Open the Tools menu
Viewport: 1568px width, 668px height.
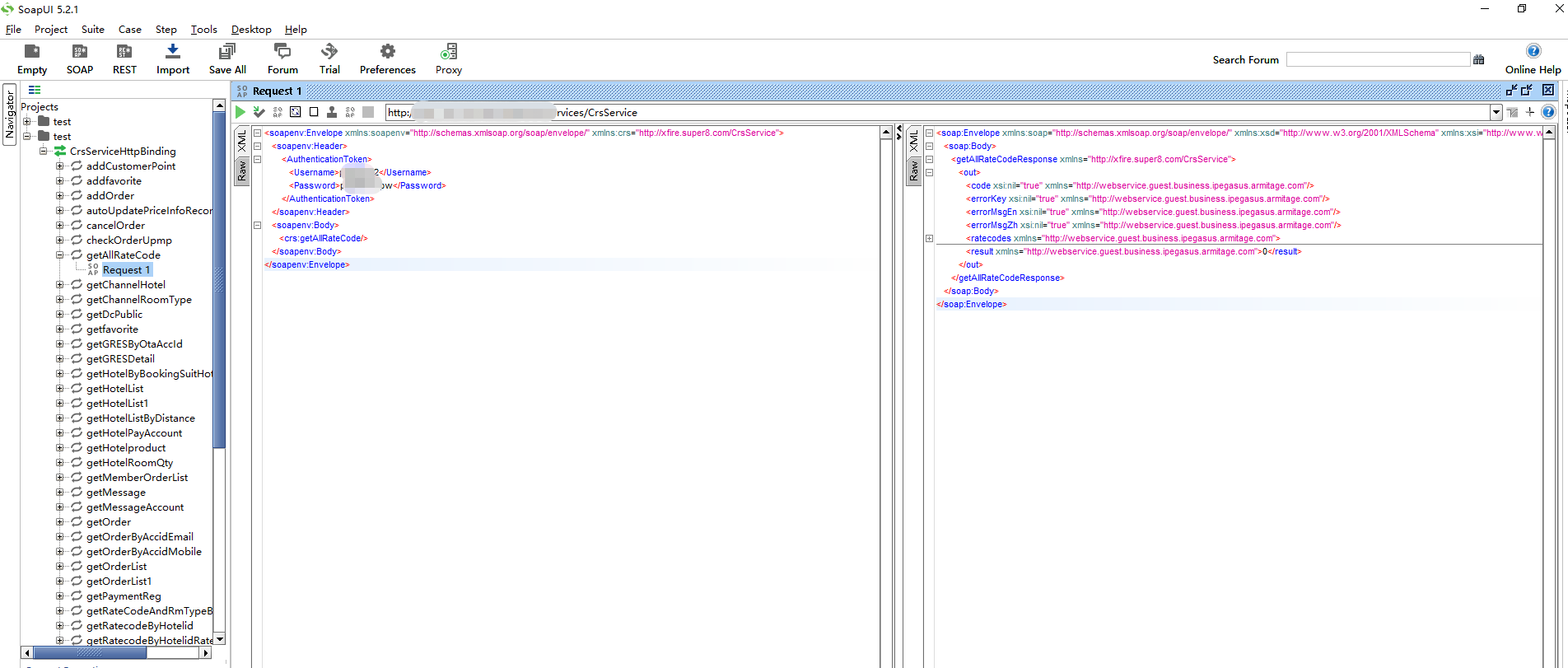tap(203, 30)
